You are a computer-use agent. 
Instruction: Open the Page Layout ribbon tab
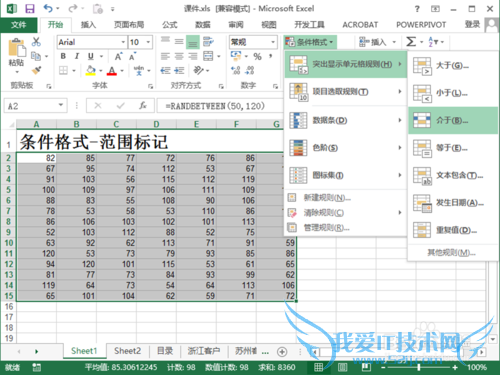(129, 25)
